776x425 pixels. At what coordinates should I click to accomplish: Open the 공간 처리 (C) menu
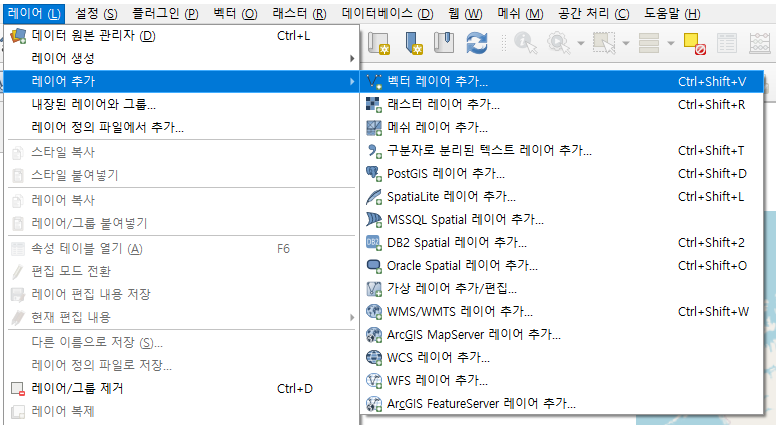pos(593,13)
